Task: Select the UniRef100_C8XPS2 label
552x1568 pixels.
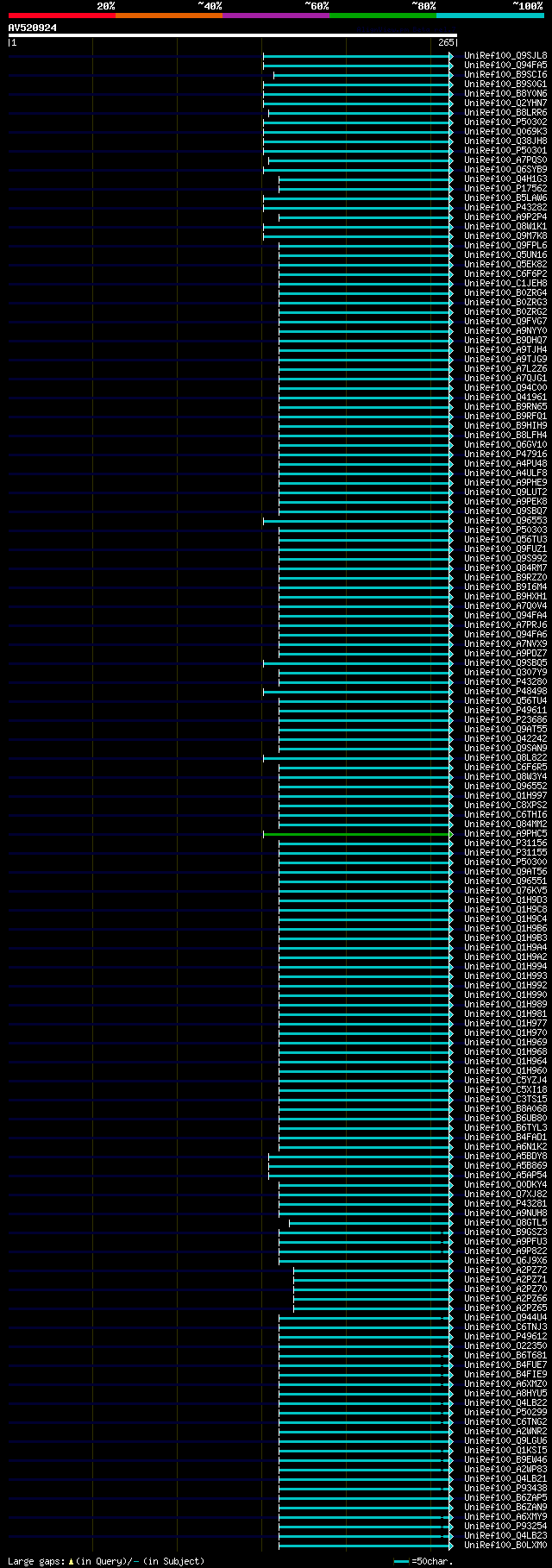Action: coord(505,806)
